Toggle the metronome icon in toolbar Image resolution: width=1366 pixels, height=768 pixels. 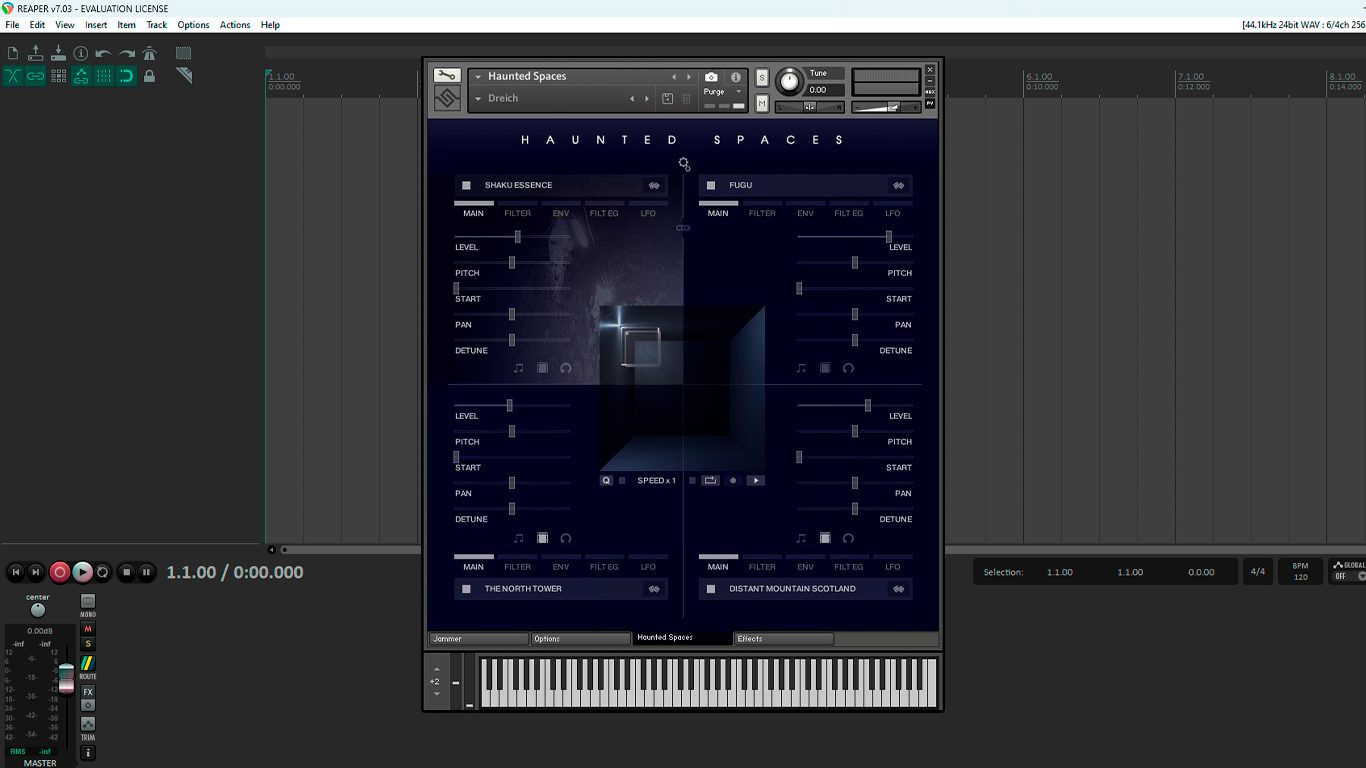[150, 53]
